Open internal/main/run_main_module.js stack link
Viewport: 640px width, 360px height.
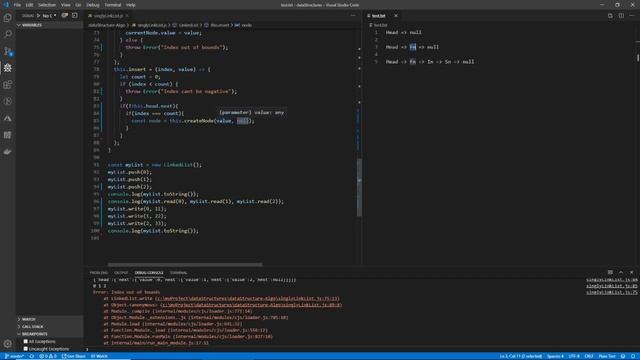point(160,343)
